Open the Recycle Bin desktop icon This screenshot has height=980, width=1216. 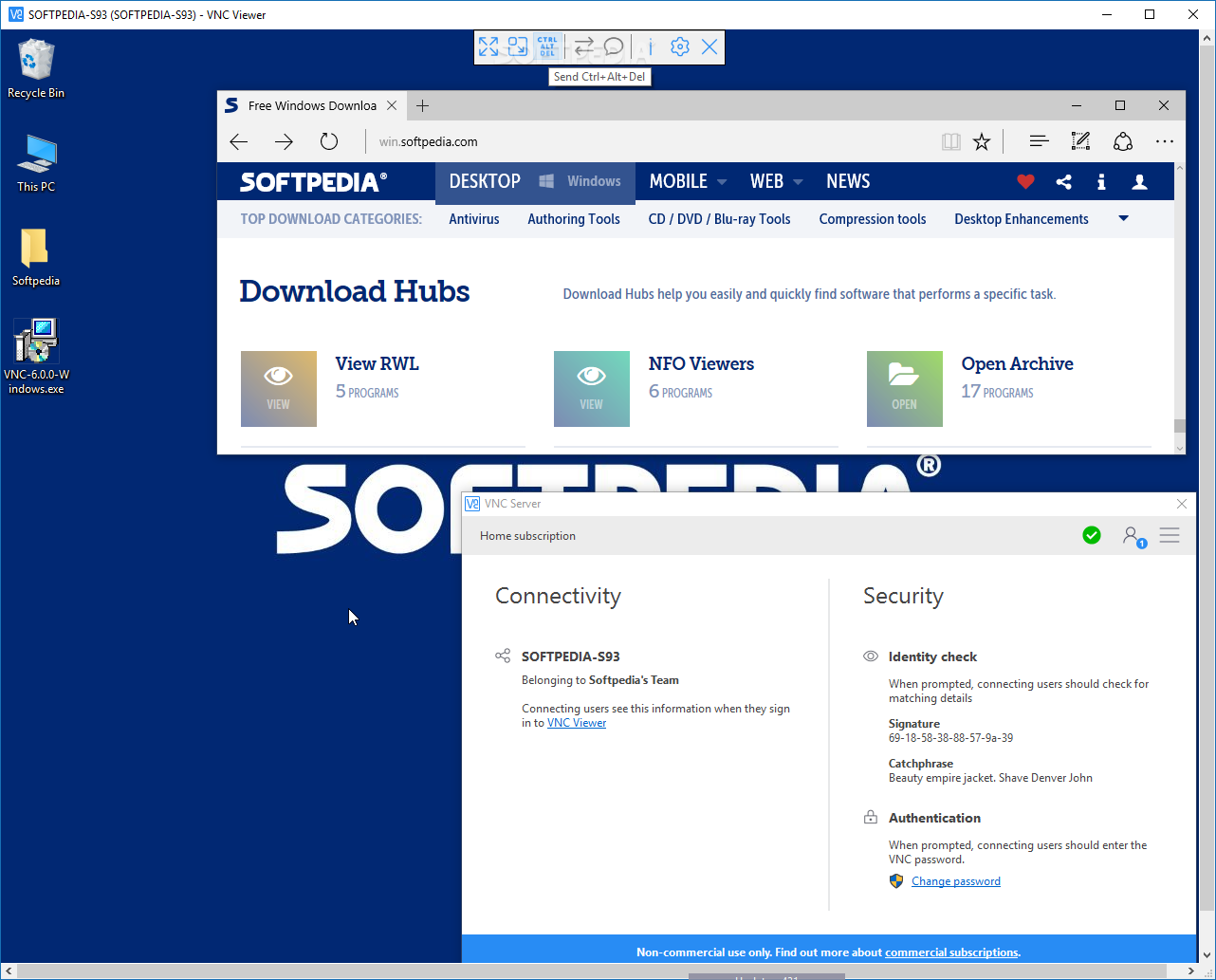click(x=36, y=68)
